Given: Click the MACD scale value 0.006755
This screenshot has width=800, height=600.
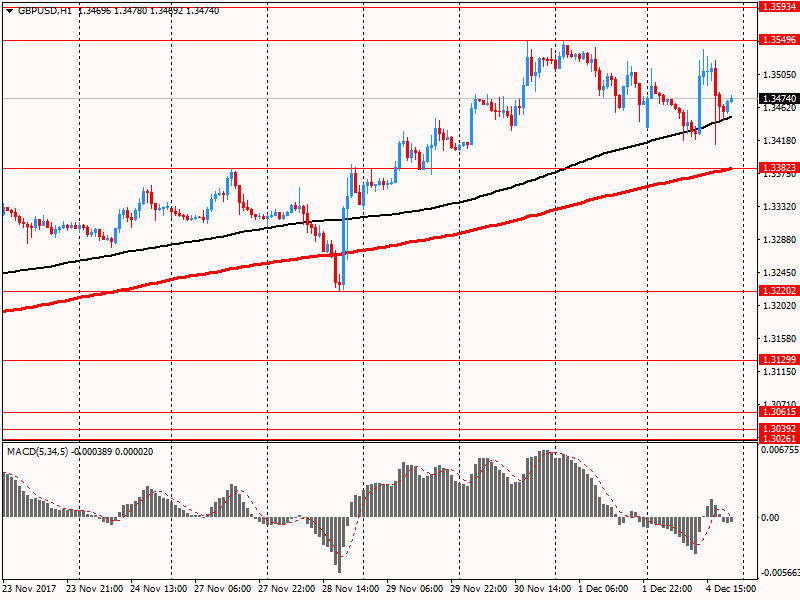Looking at the screenshot, I should [x=780, y=450].
